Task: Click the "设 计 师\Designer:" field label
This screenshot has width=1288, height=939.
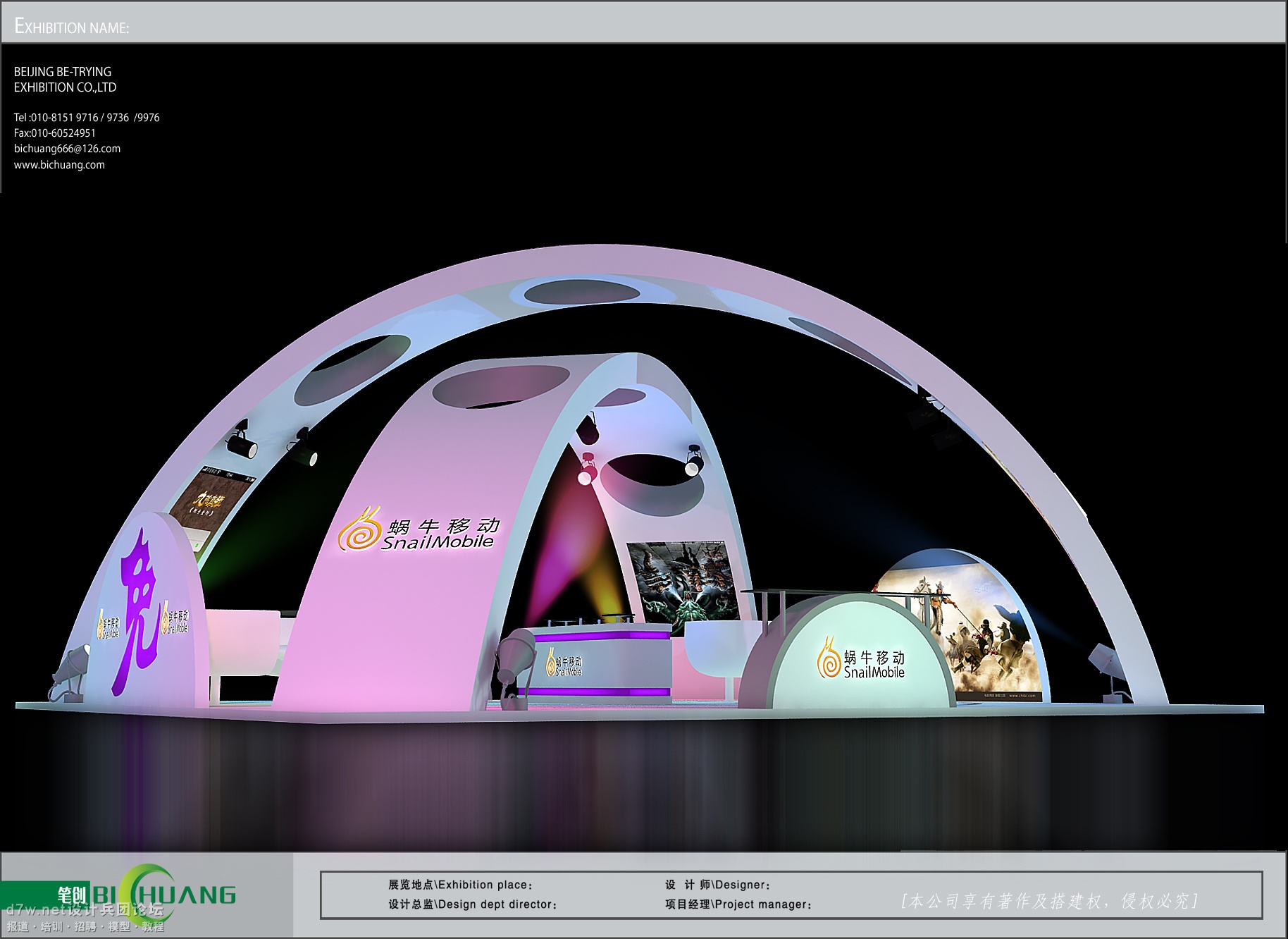Action: pos(717,885)
